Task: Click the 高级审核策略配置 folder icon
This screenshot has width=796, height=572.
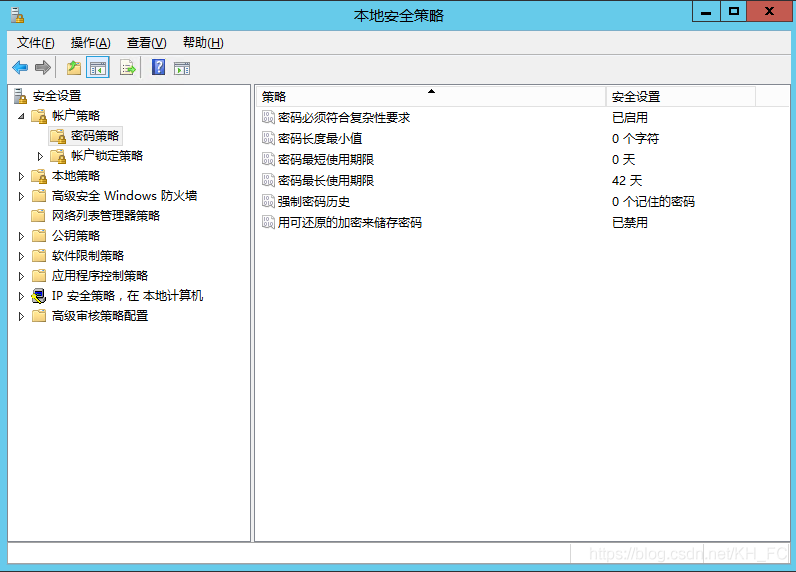Action: click(x=39, y=316)
